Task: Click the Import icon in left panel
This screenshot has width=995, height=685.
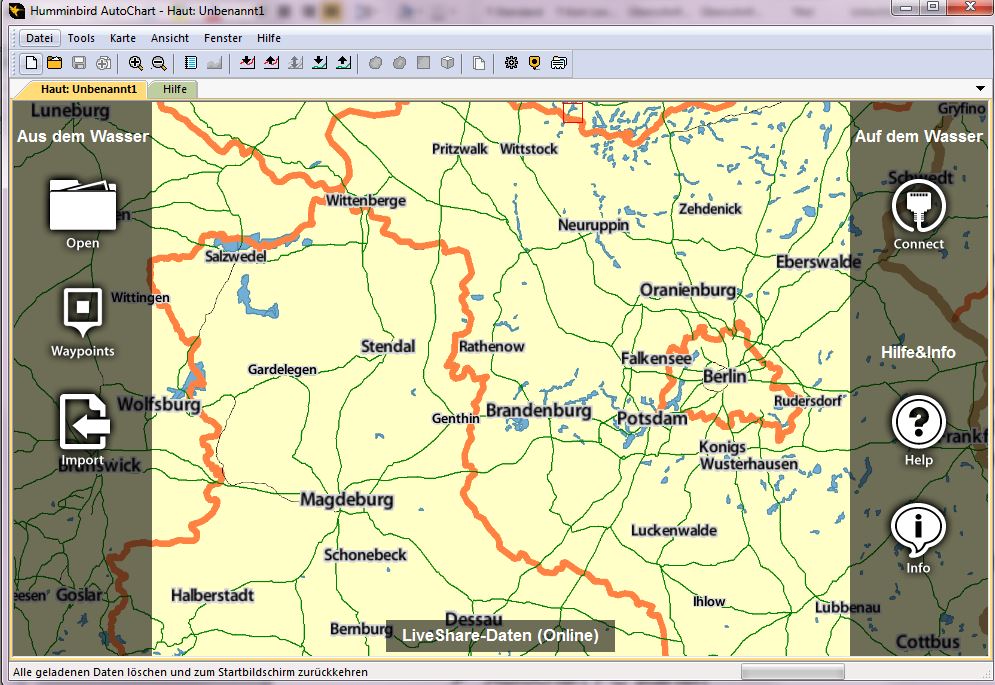Action: (84, 421)
